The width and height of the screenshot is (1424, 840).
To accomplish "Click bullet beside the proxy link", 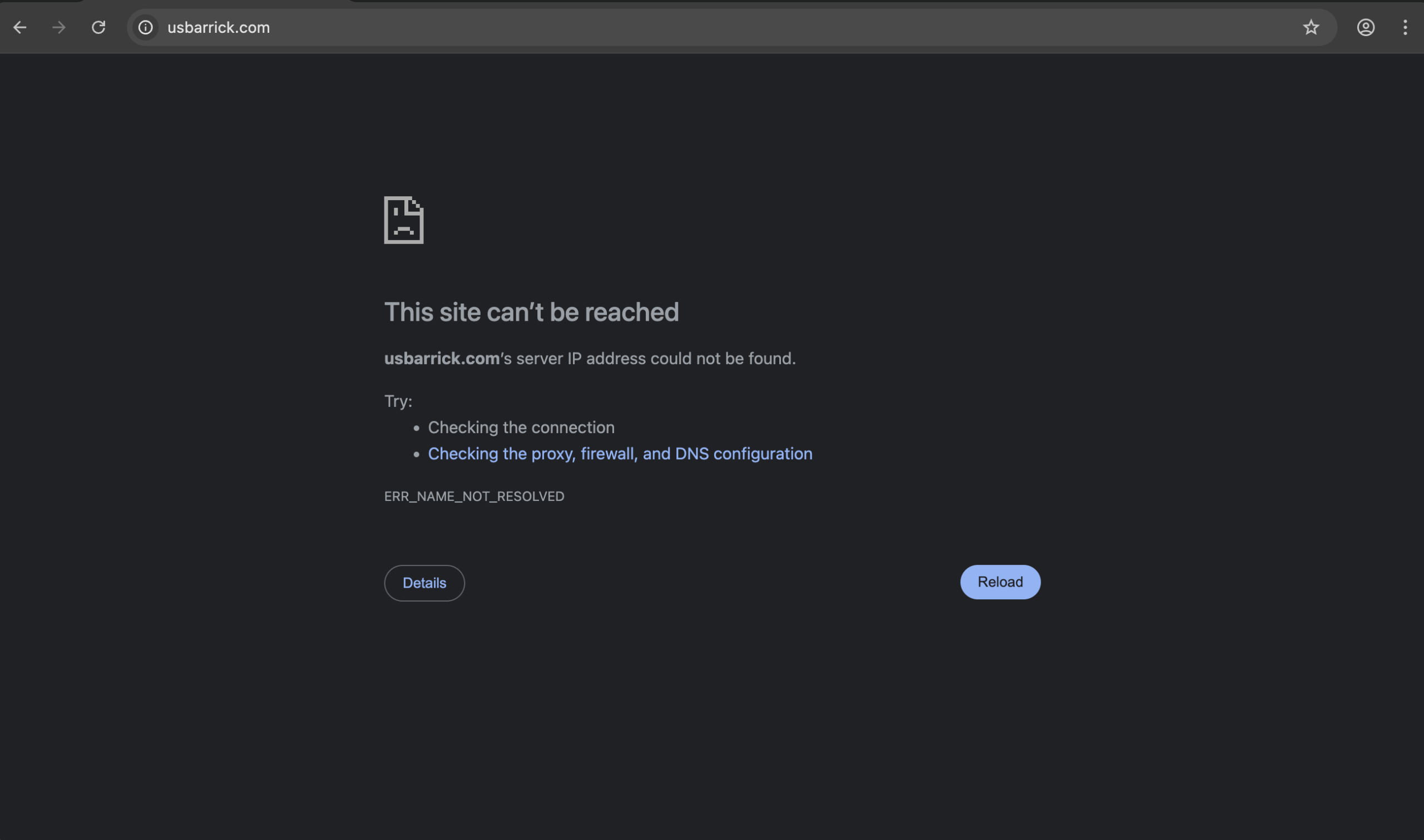I will (417, 454).
